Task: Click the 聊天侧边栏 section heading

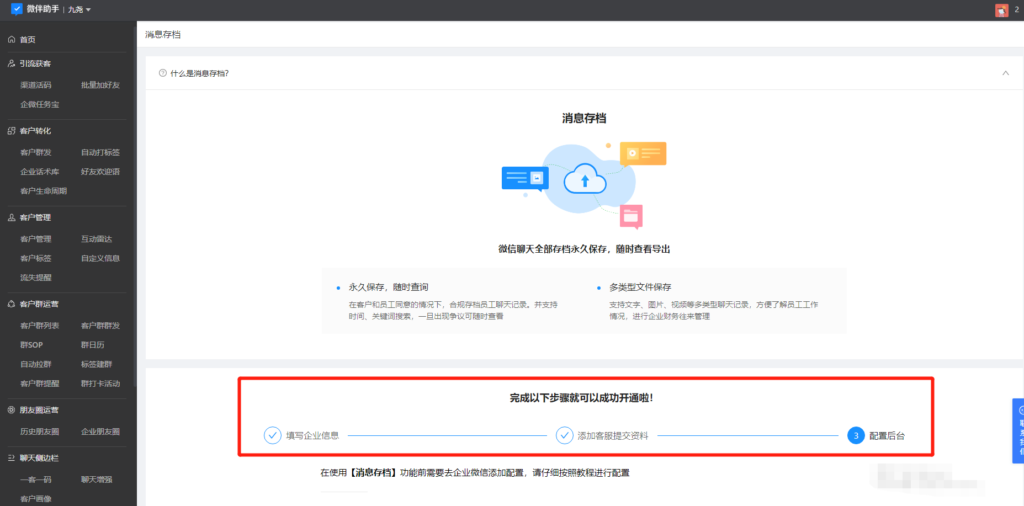Action: pos(39,458)
